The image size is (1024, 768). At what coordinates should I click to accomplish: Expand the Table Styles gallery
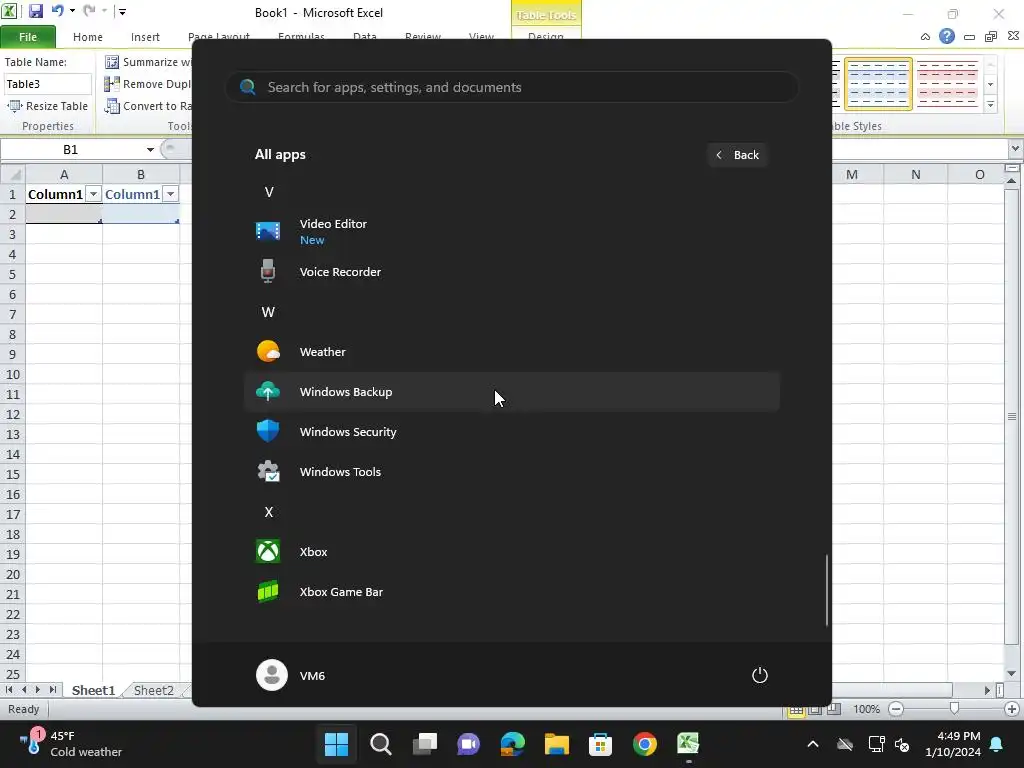coord(991,104)
